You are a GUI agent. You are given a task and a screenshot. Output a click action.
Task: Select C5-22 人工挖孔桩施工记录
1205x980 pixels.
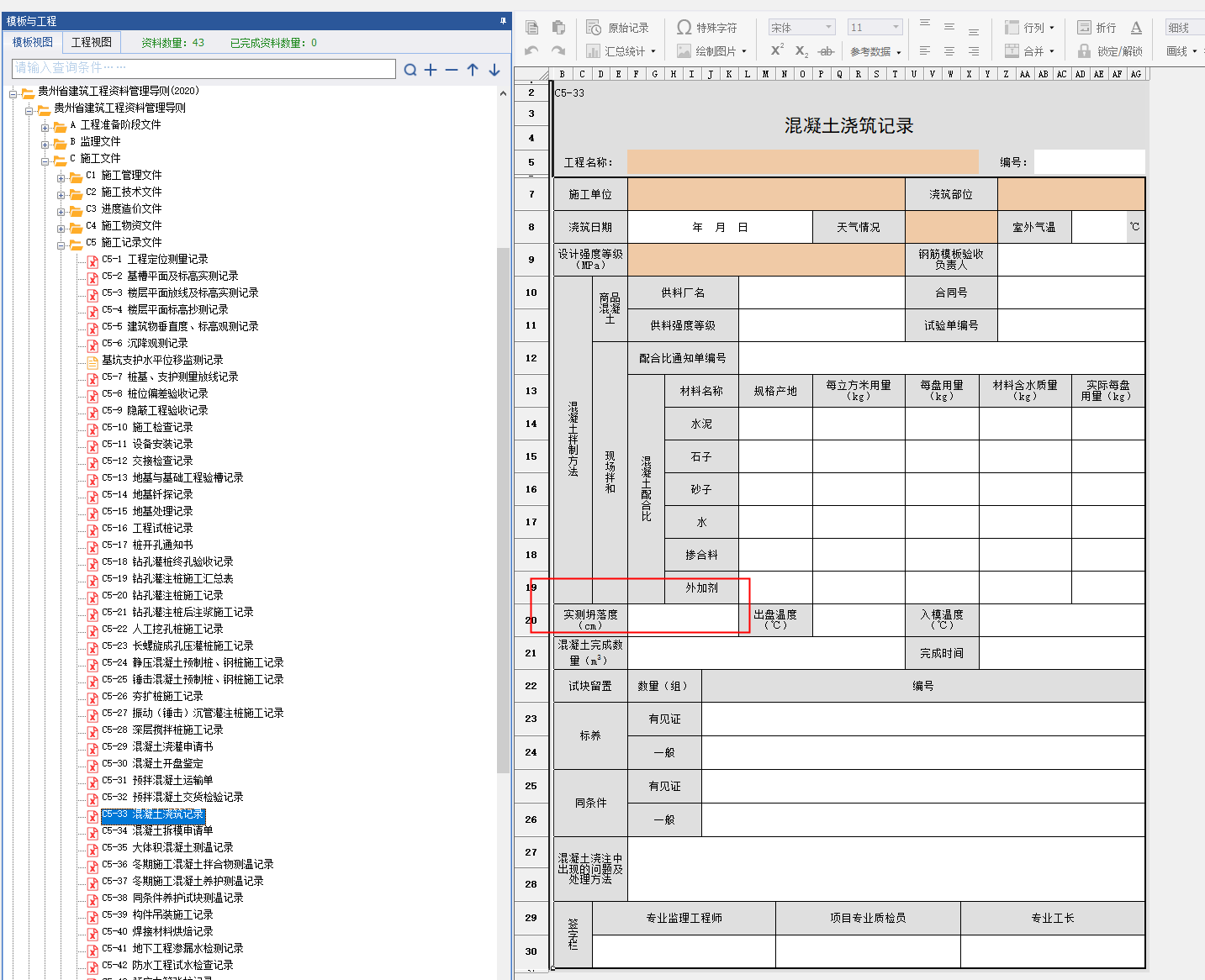162,629
